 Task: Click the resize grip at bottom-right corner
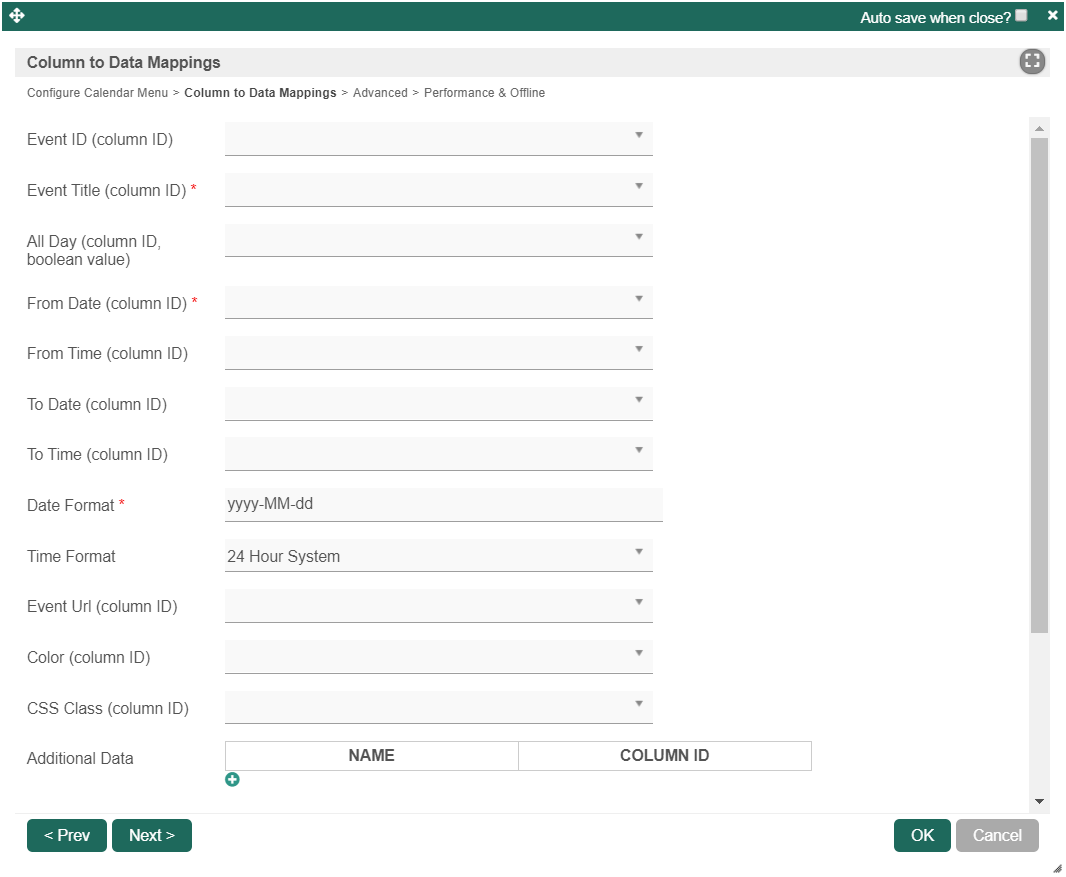1057,868
